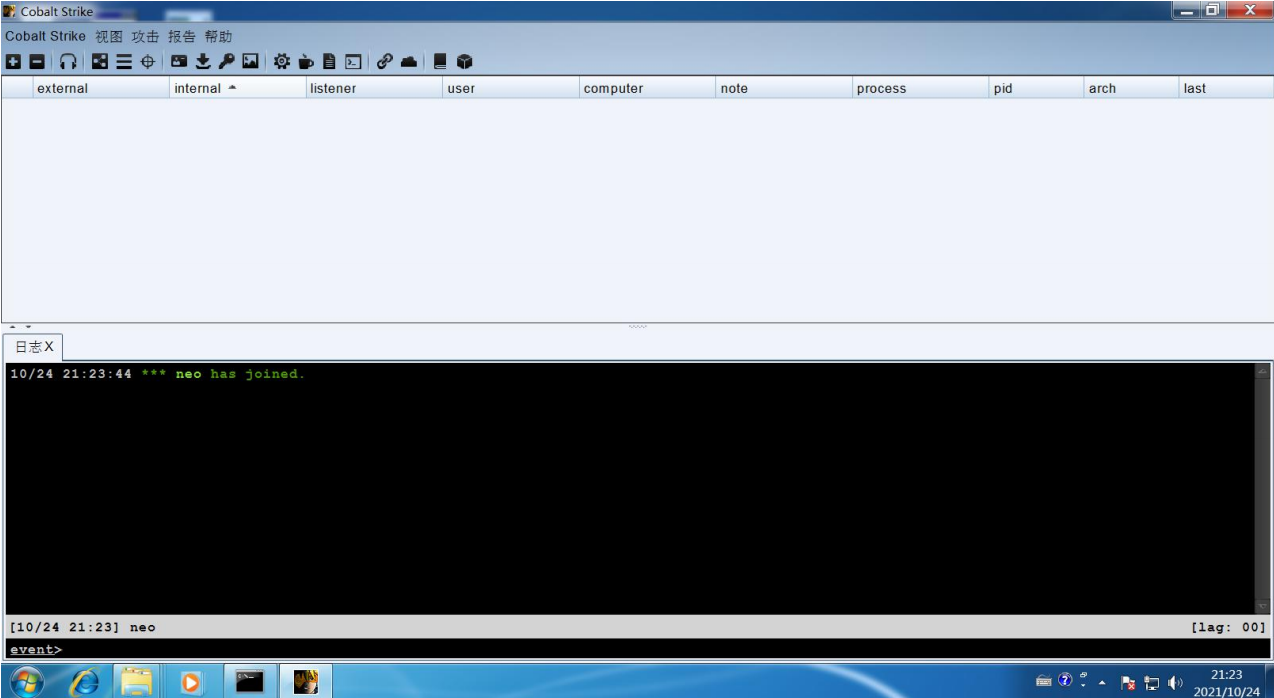
Task: Sort sessions by the note column
Action: pos(784,88)
